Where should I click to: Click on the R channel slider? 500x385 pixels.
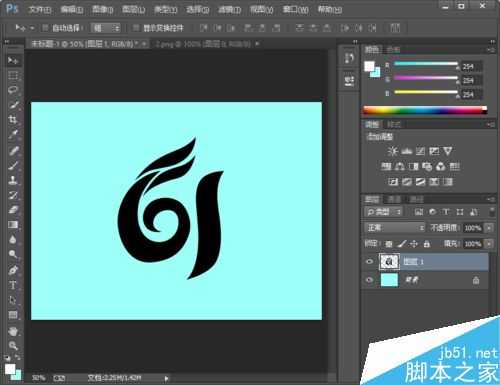tap(426, 64)
